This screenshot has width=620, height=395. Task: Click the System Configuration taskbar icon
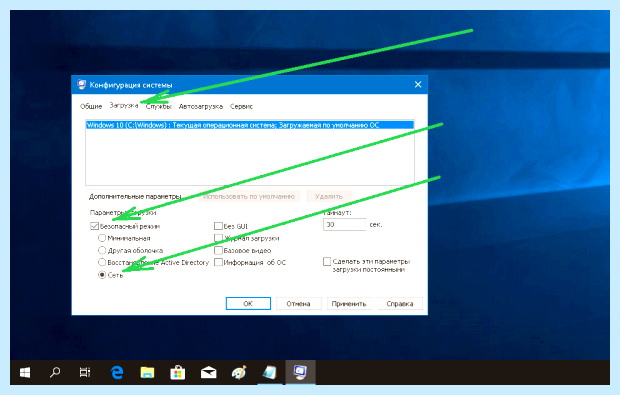300,372
